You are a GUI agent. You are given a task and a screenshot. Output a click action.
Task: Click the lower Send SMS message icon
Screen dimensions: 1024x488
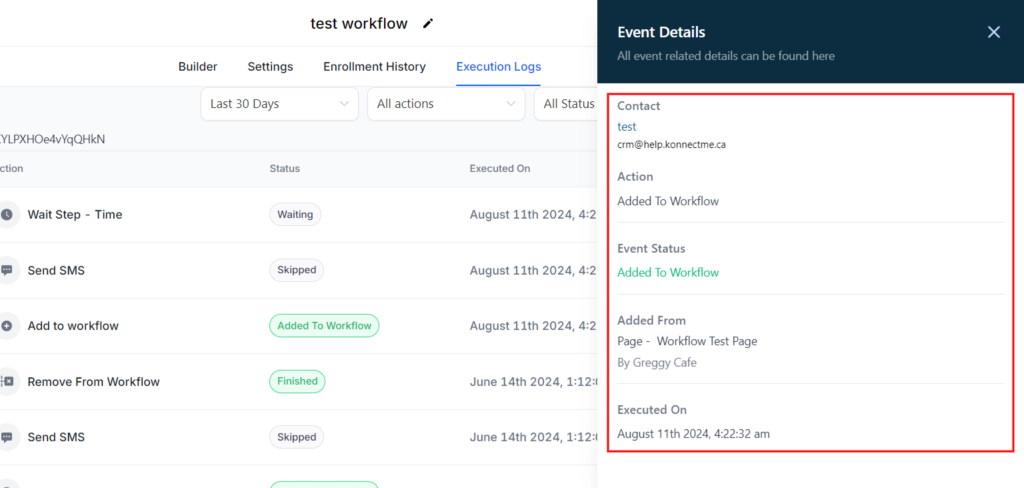pyautogui.click(x=8, y=437)
